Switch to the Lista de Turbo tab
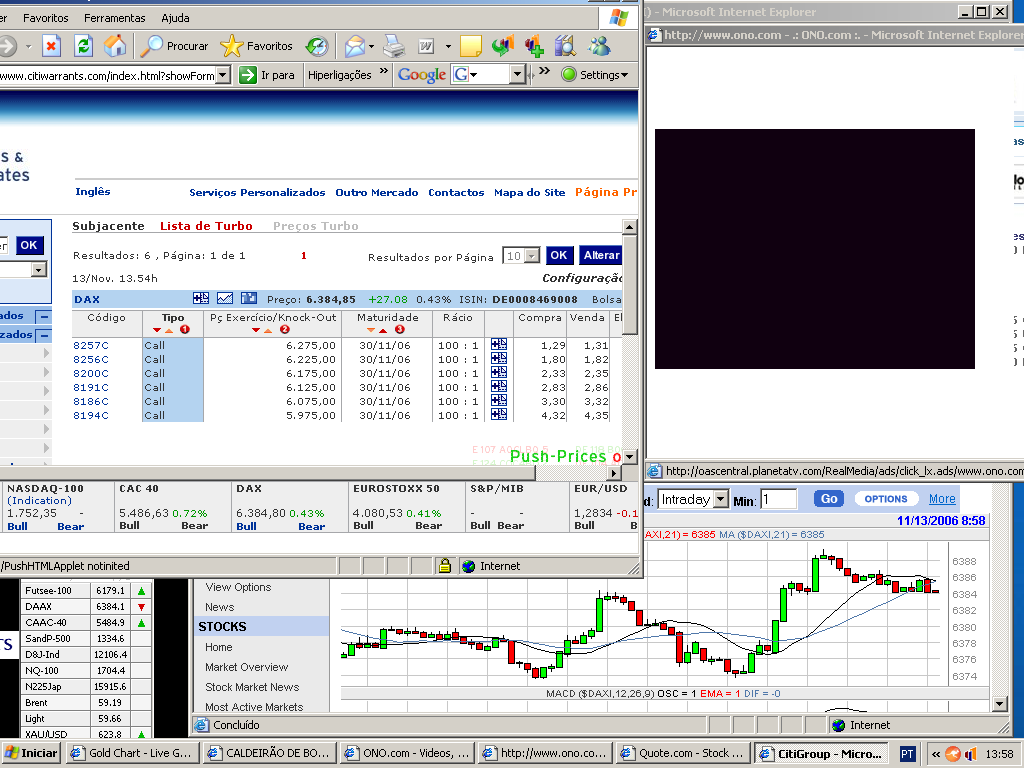 [206, 226]
